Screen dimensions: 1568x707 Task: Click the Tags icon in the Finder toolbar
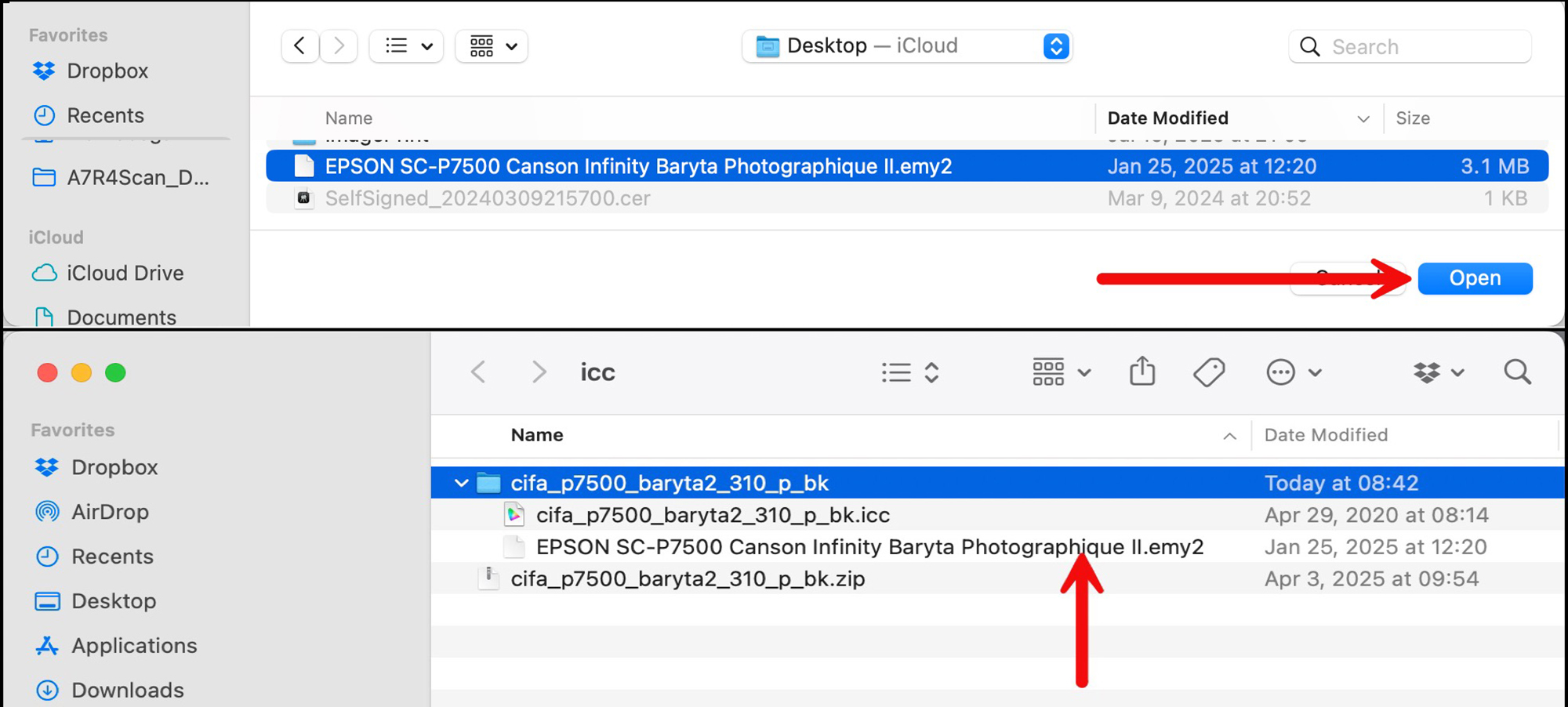(1209, 372)
